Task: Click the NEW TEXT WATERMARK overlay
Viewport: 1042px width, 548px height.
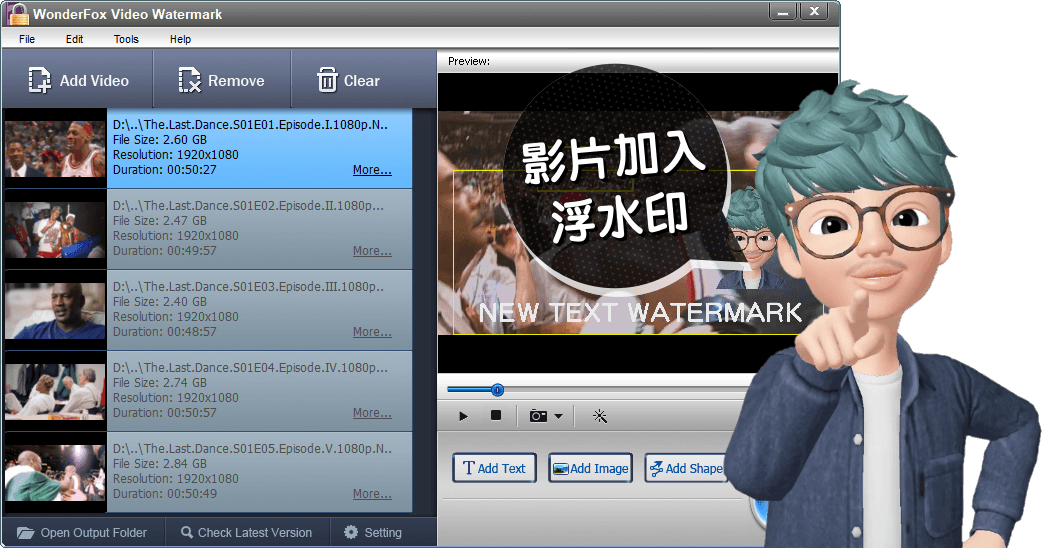Action: (x=640, y=313)
